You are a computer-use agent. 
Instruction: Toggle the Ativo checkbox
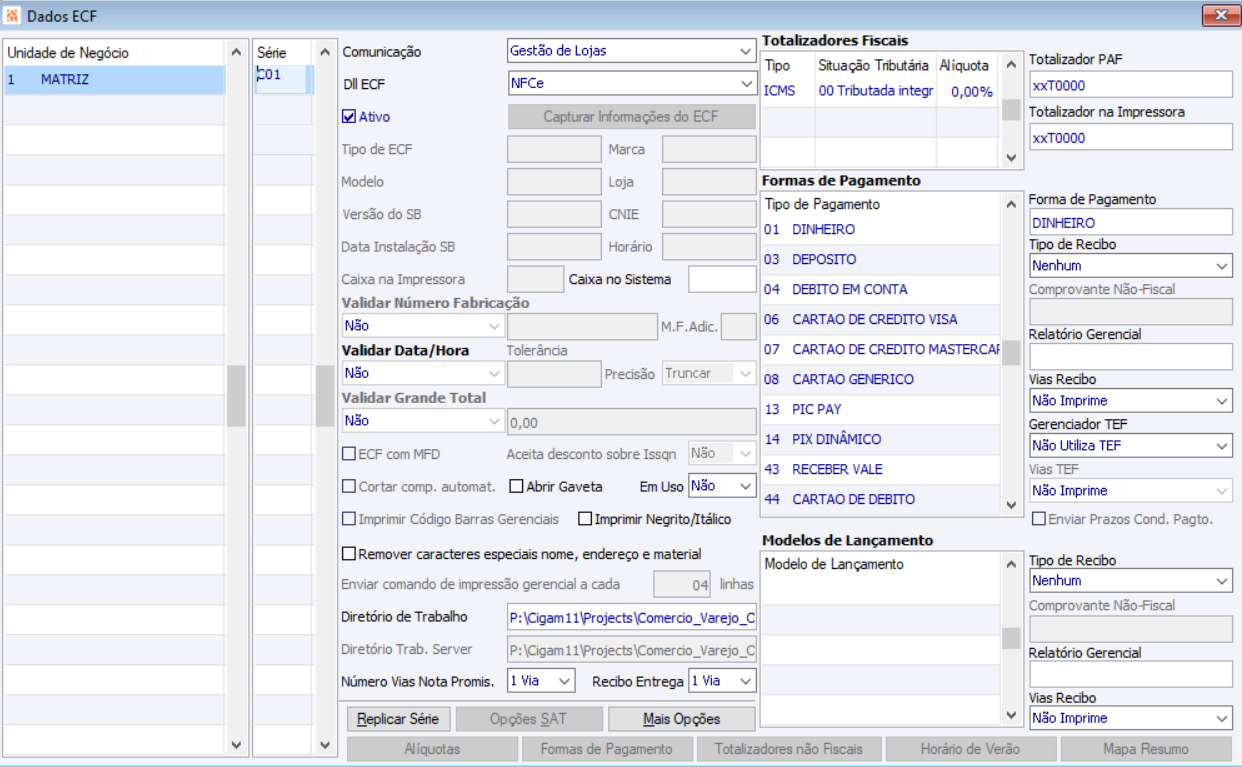[349, 117]
